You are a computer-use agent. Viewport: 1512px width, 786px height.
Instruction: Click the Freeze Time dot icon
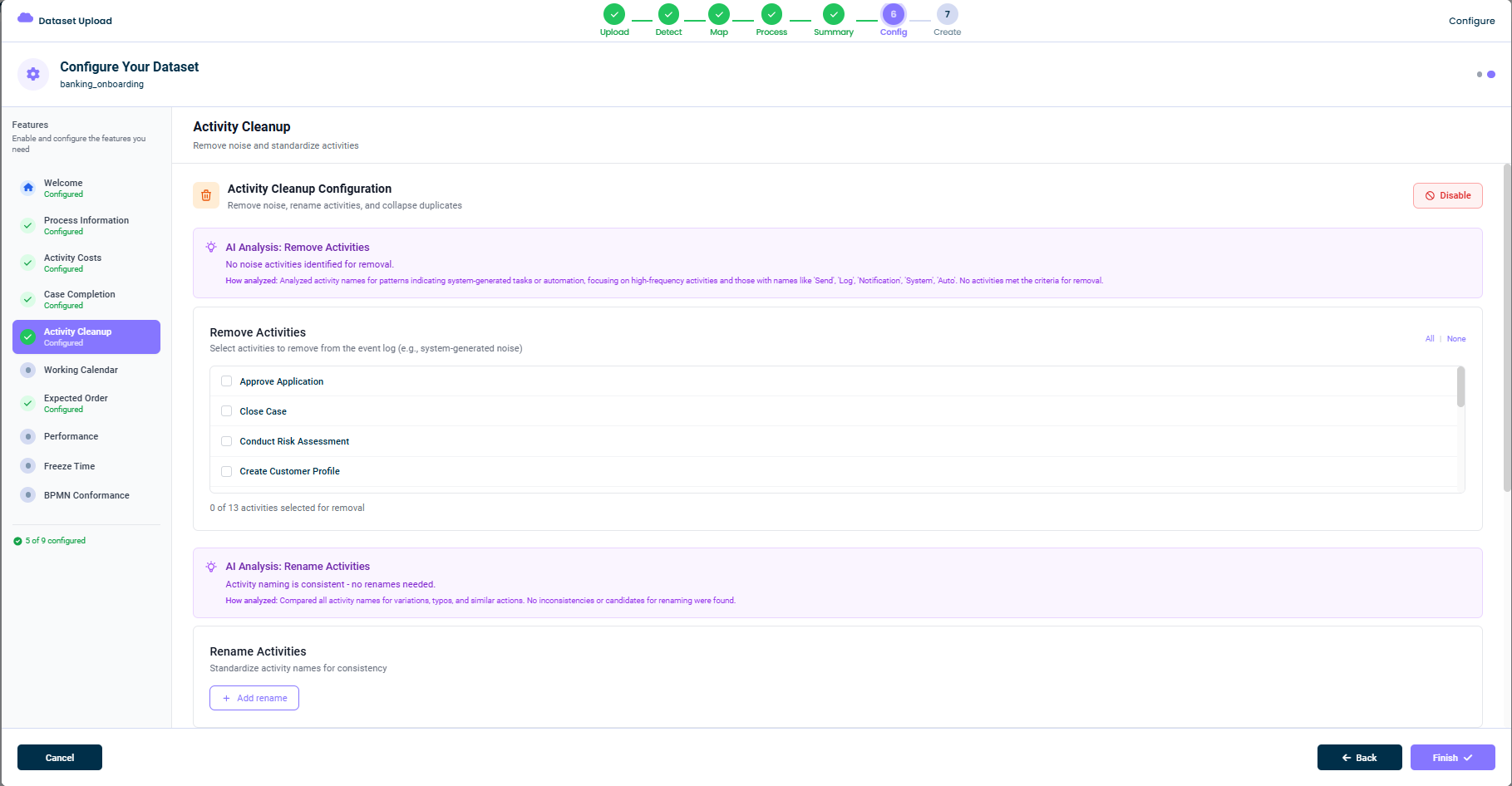coord(28,466)
